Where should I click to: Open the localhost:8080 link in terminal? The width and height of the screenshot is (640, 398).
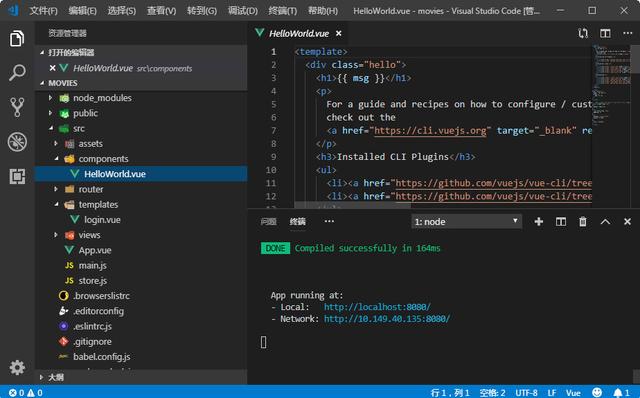click(377, 307)
